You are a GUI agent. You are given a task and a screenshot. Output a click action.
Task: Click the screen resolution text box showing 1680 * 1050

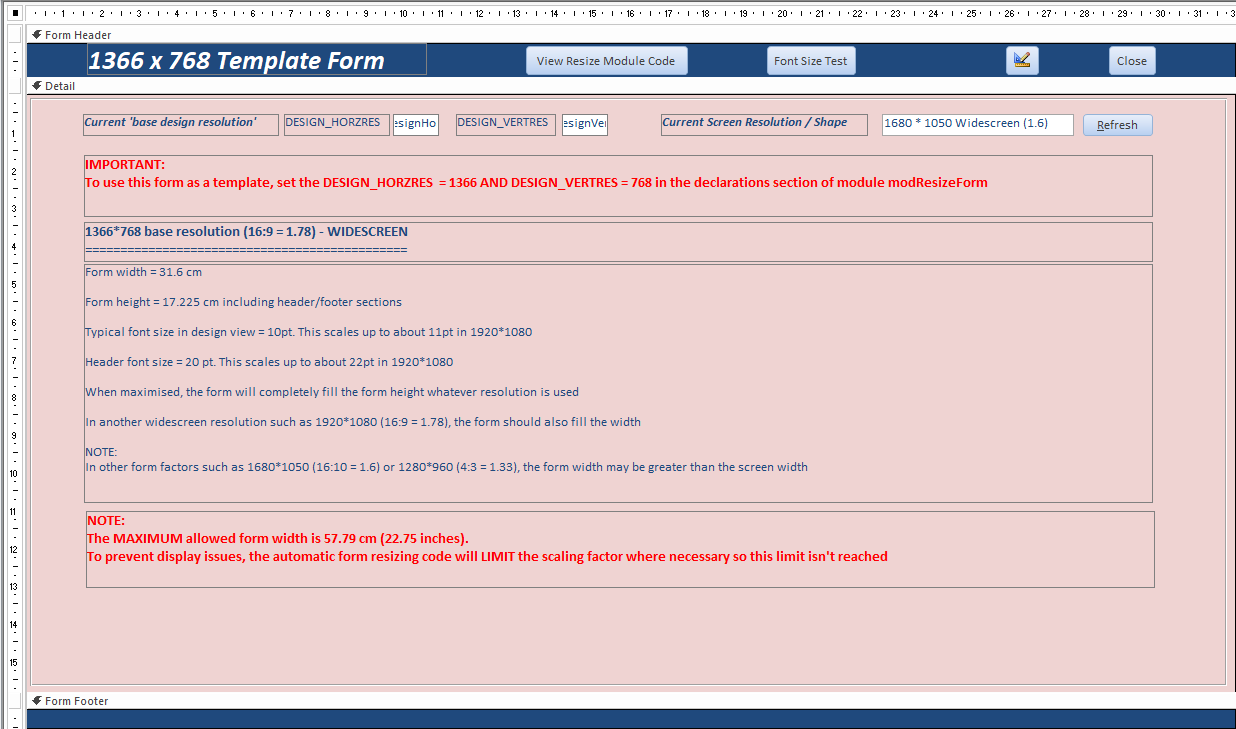coord(978,124)
